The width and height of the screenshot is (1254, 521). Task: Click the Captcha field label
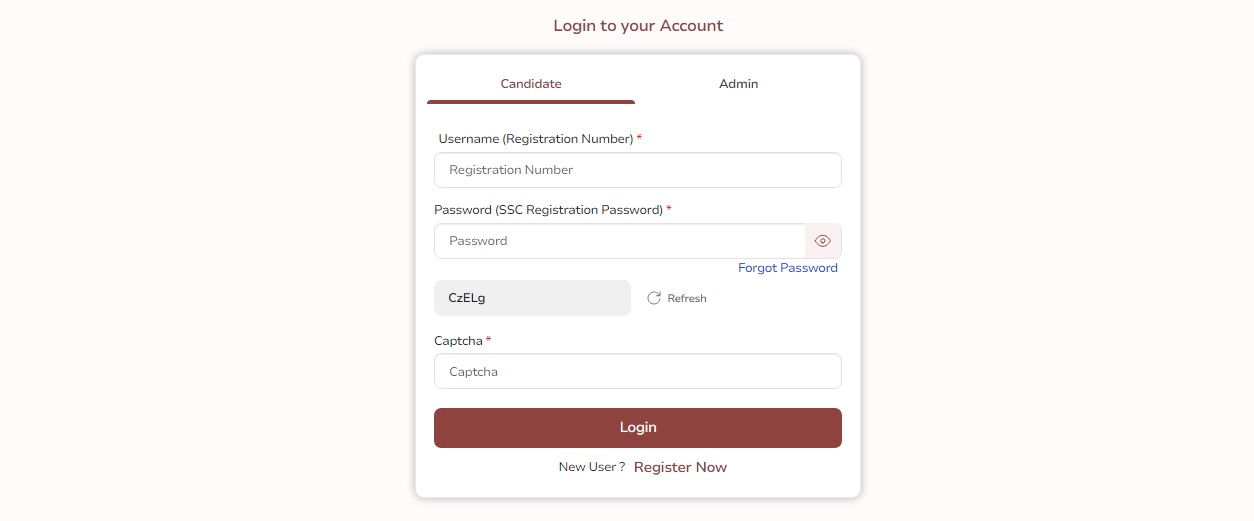[x=459, y=341]
